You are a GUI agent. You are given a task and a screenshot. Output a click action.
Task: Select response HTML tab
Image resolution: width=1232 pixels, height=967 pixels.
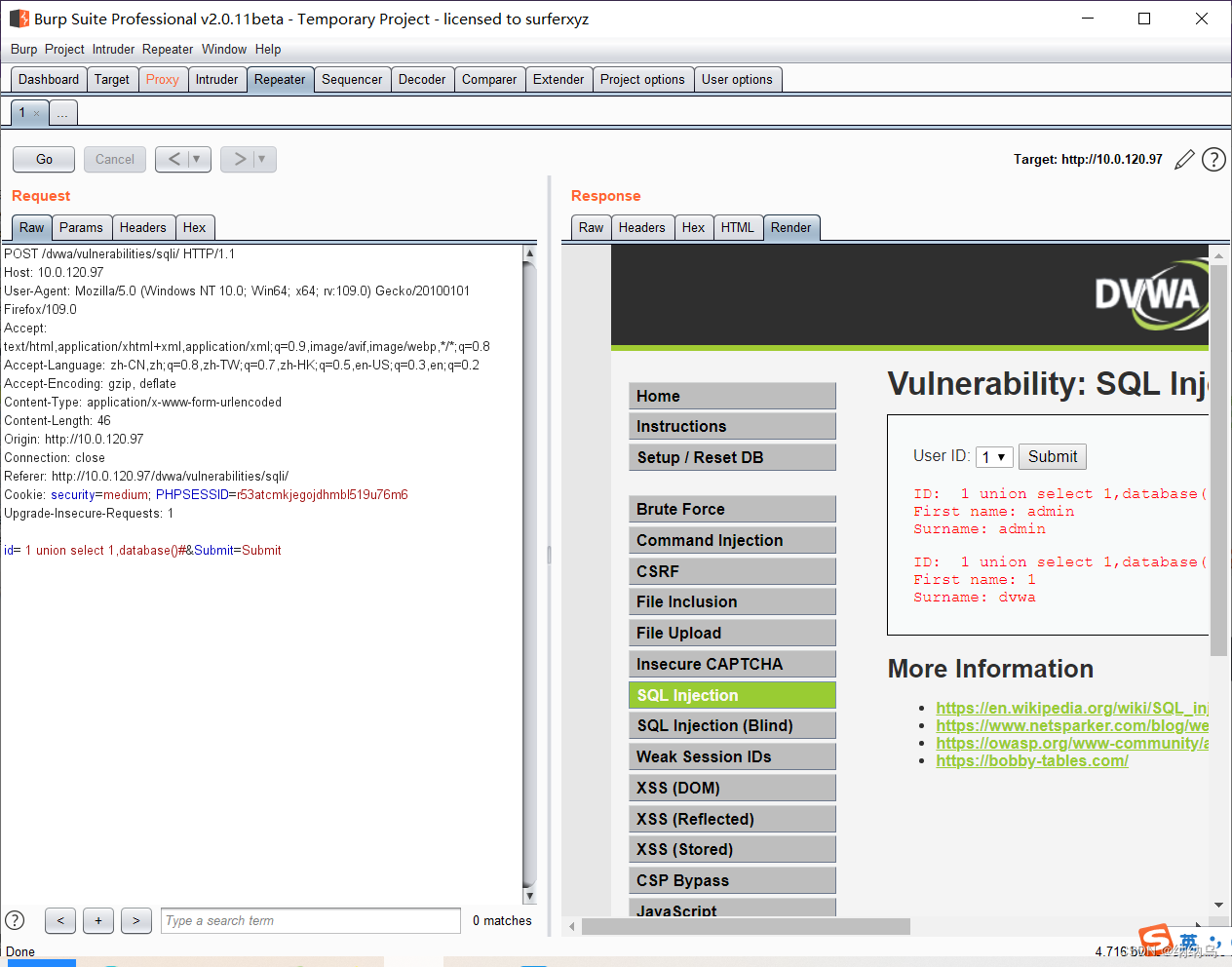coord(737,228)
